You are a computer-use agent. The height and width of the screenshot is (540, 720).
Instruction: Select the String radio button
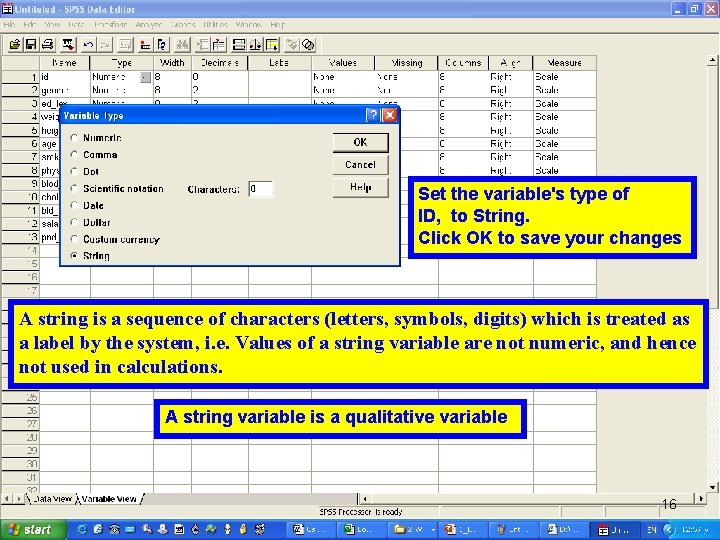pos(74,256)
